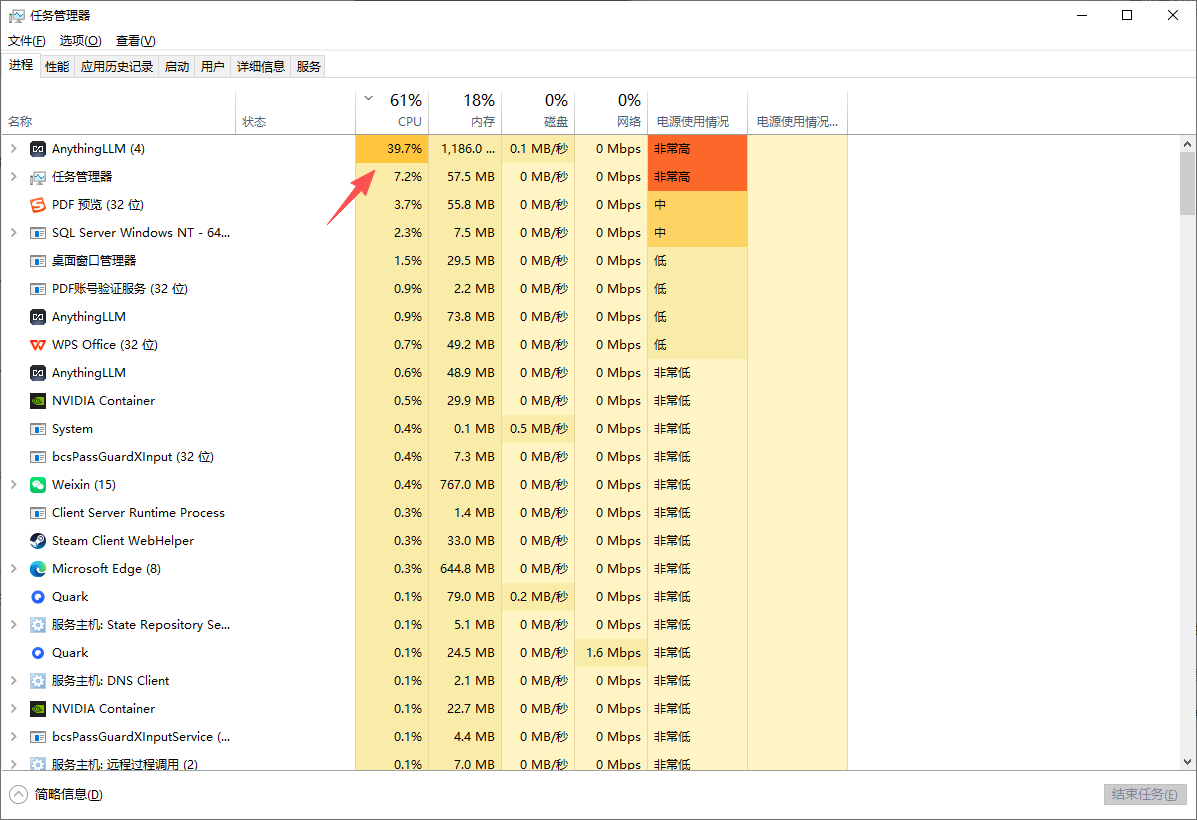Switch to the 用户 tab
Image resolution: width=1197 pixels, height=820 pixels.
tap(212, 66)
